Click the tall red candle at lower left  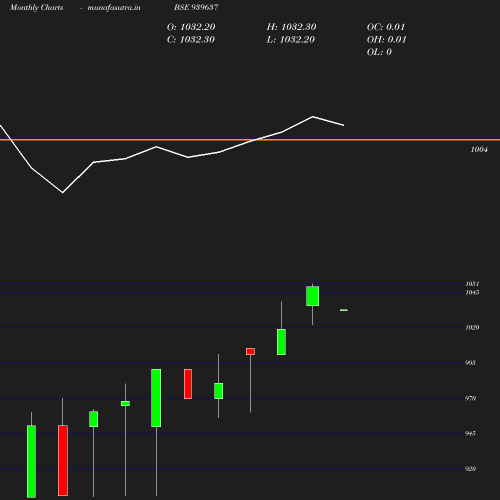click(63, 460)
